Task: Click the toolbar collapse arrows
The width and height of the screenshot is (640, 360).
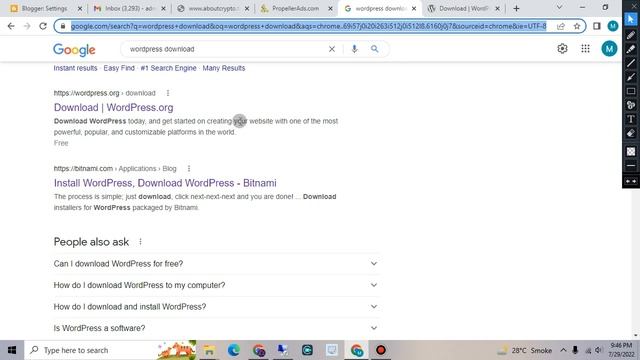Action: tap(631, 181)
